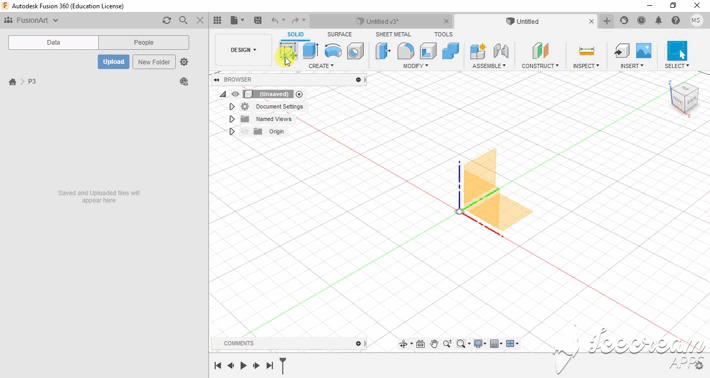Open the MODIFY dropdown menu
The width and height of the screenshot is (710, 378).
[x=416, y=66]
